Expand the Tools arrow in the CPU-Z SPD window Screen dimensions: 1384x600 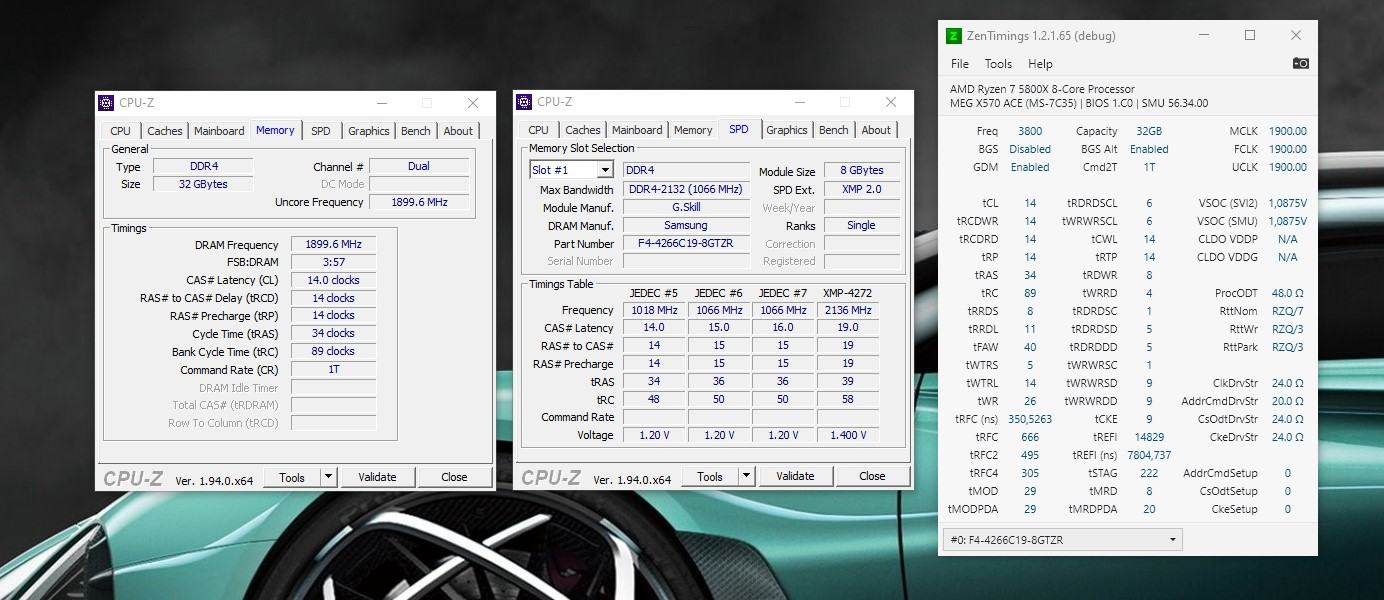tap(746, 477)
